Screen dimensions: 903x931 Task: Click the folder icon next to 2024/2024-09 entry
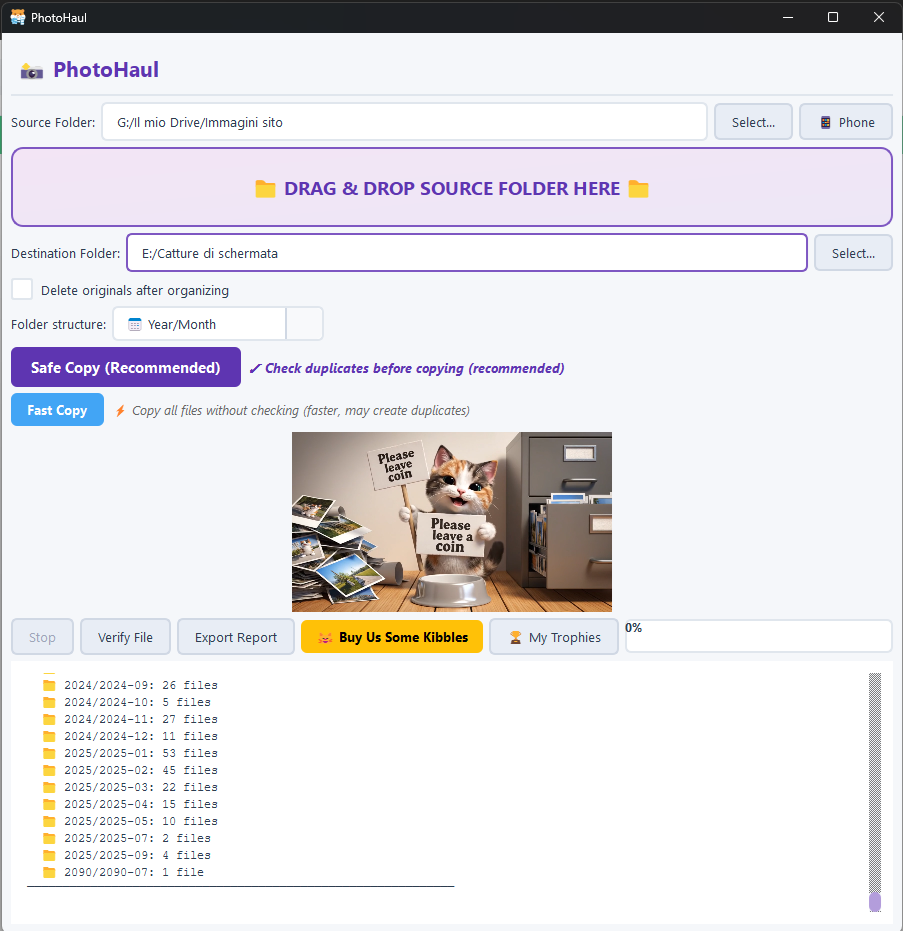[49, 685]
